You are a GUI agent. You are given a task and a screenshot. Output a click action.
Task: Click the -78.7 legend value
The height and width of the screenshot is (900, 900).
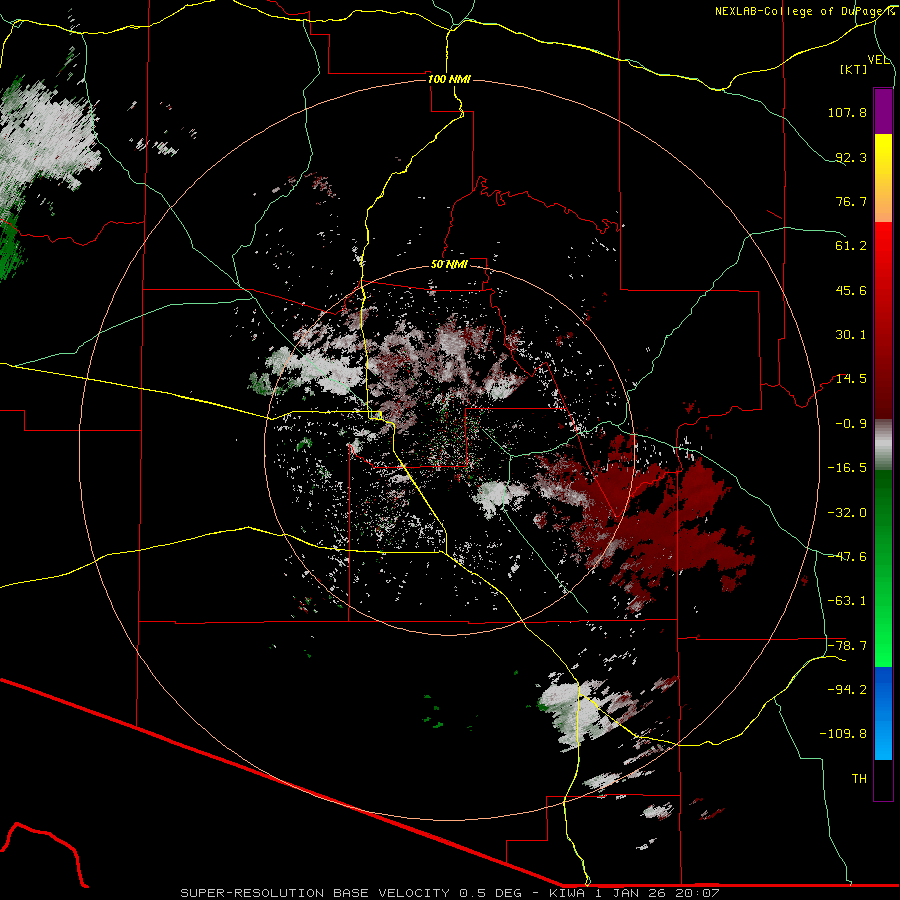click(x=847, y=646)
